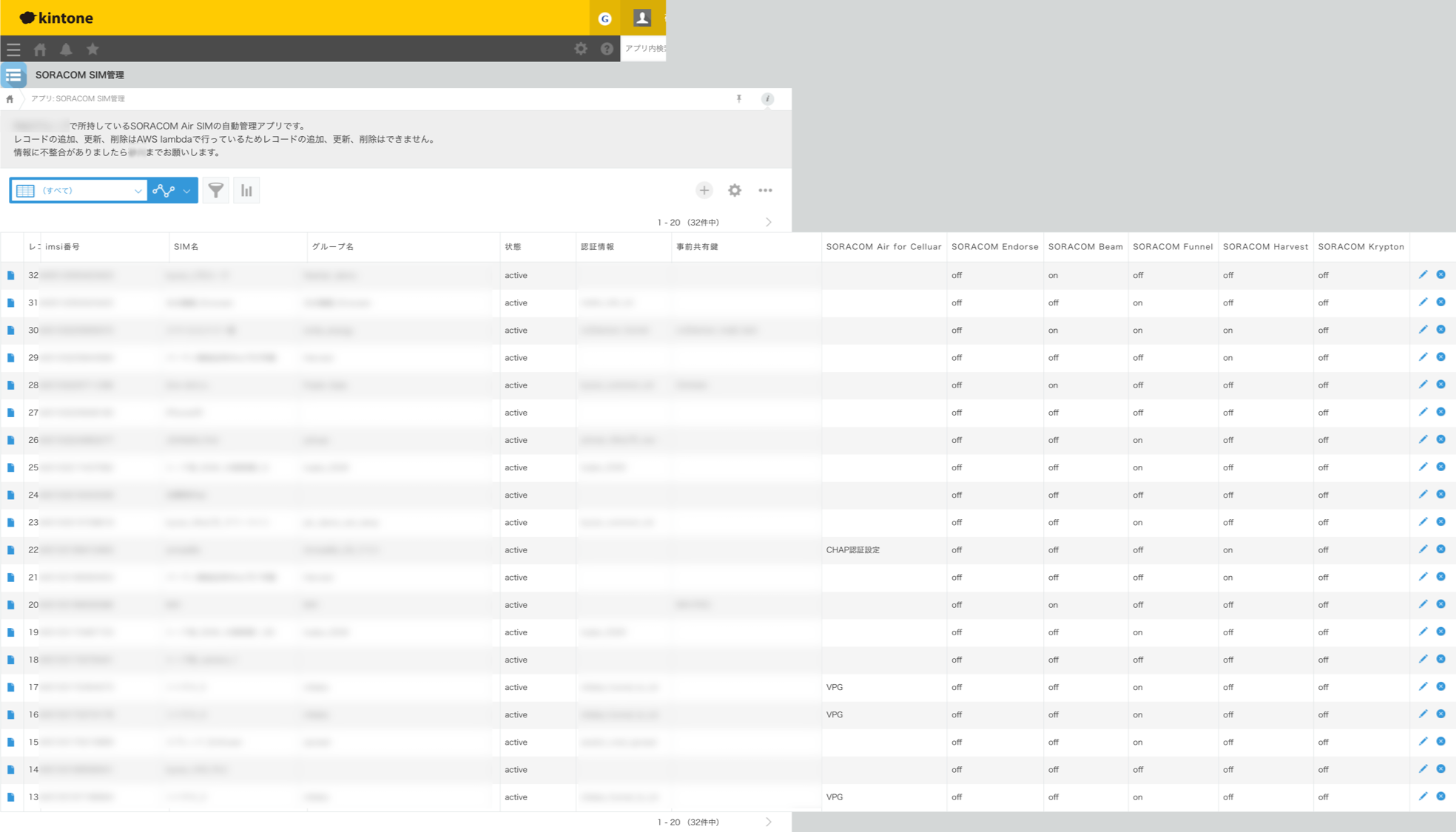This screenshot has width=1456, height=832.
Task: Go to the next page of records
Action: click(769, 221)
